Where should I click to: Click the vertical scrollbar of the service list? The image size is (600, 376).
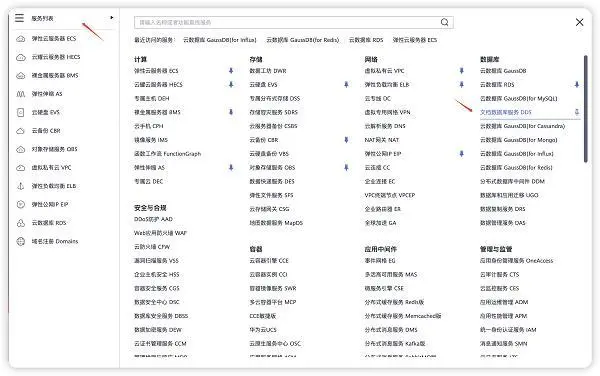click(585, 109)
